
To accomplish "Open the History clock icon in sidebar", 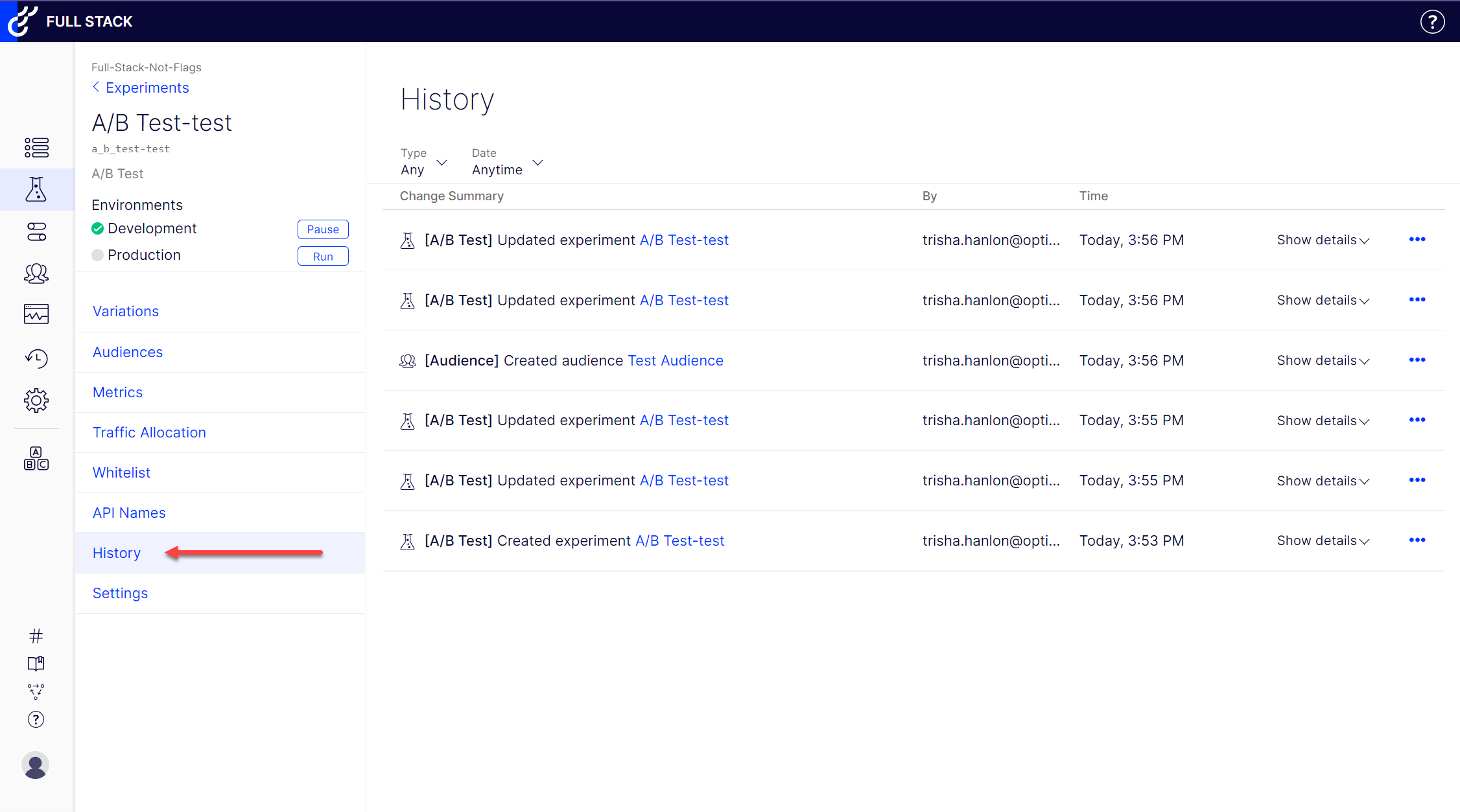I will point(36,358).
